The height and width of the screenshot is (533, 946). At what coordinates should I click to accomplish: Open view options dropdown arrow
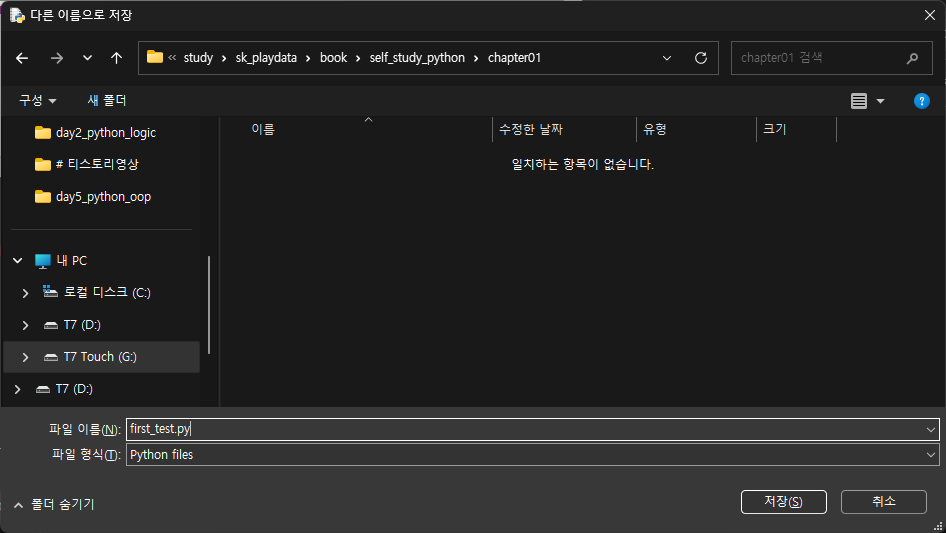click(x=880, y=101)
